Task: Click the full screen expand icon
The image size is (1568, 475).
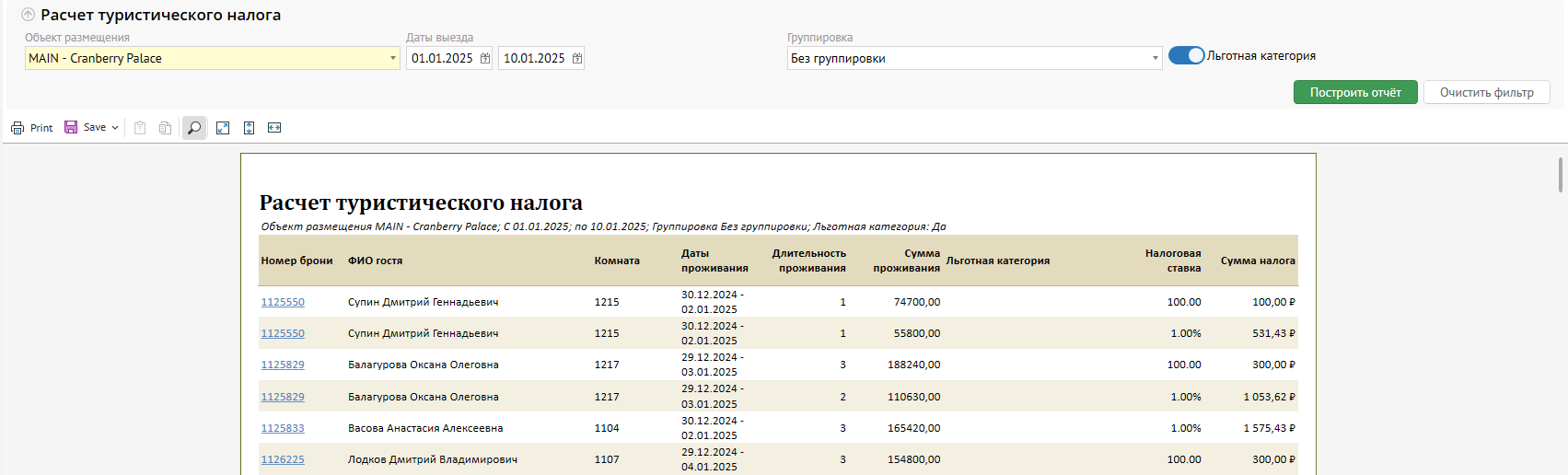Action: [223, 128]
